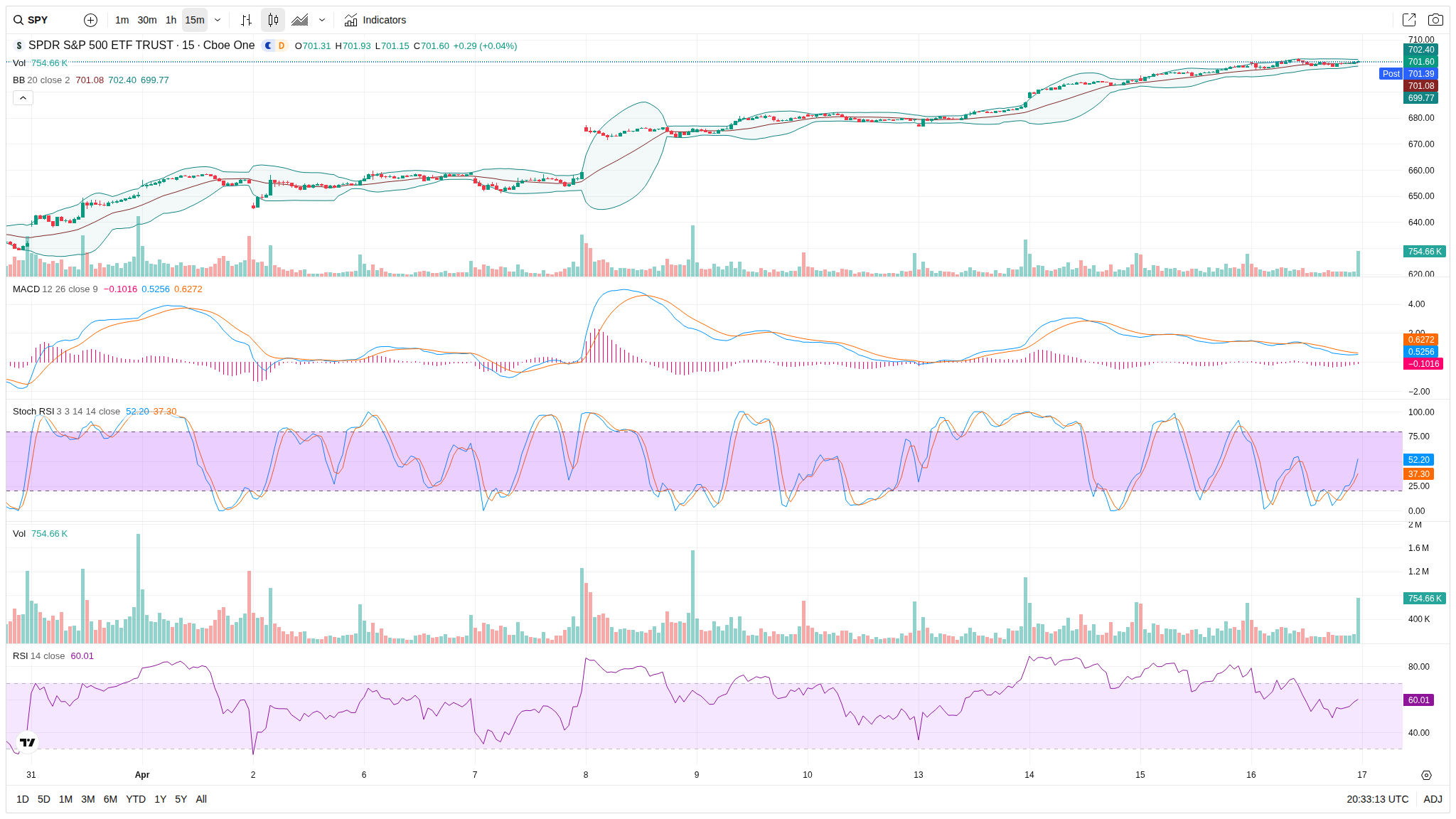The width and height of the screenshot is (1456, 819).
Task: Open fullscreen mode via the expand icon
Action: pyautogui.click(x=1408, y=20)
